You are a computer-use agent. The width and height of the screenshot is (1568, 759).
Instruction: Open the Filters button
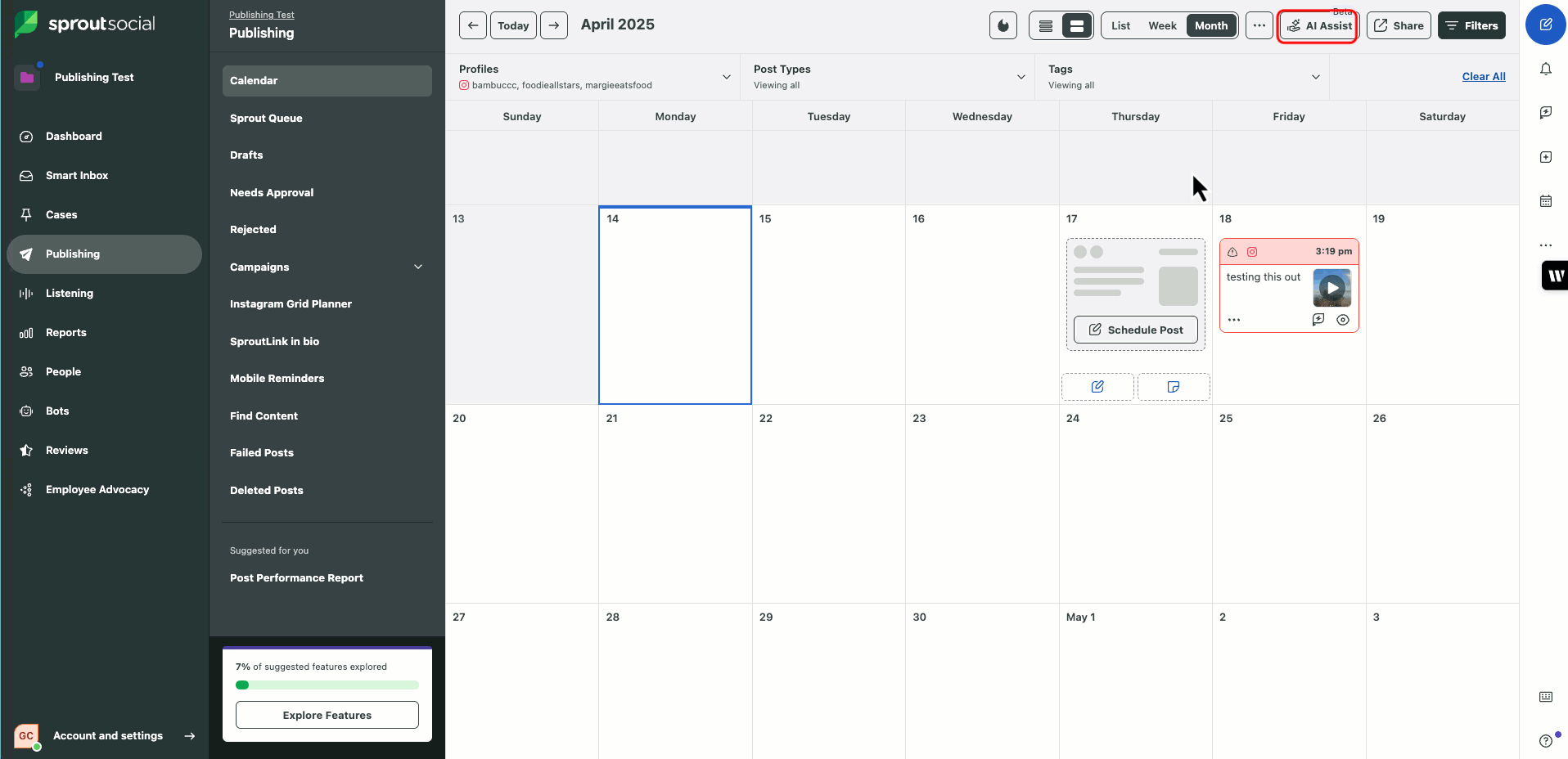click(x=1471, y=25)
